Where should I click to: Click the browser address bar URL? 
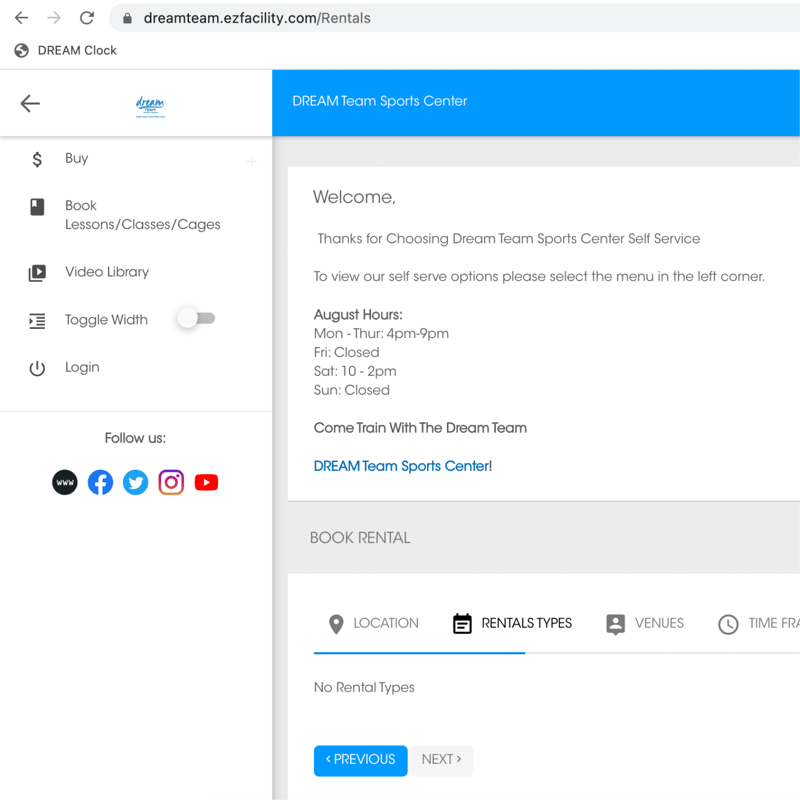(257, 18)
